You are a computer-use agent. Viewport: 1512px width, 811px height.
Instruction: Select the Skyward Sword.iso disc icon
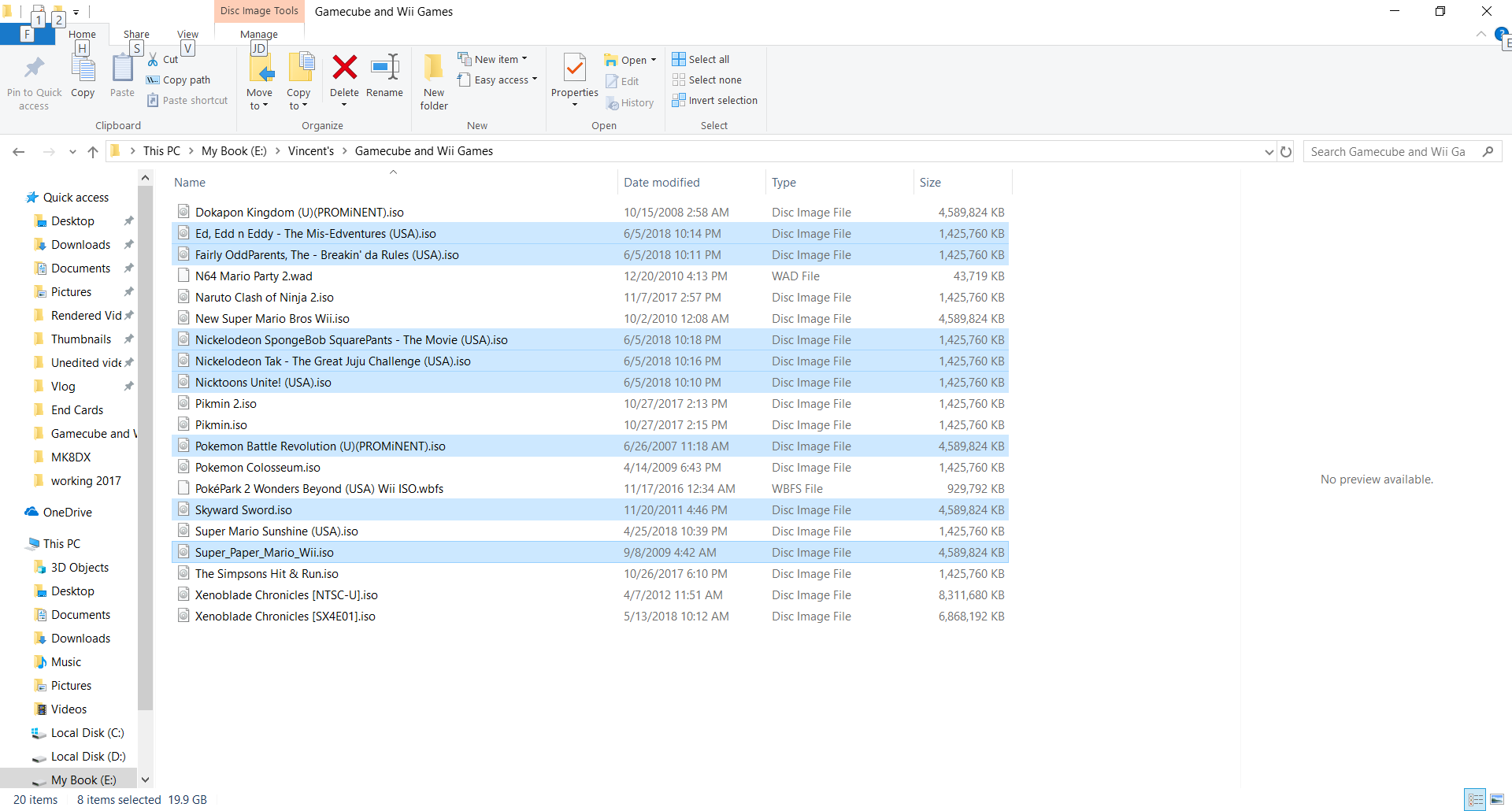click(183, 509)
